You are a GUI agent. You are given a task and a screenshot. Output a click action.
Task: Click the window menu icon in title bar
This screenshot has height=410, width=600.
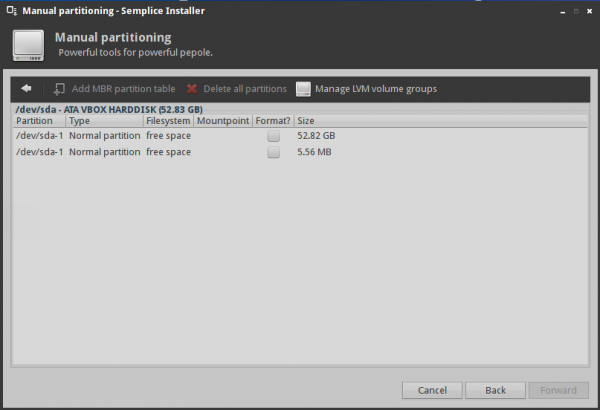[x=11, y=11]
